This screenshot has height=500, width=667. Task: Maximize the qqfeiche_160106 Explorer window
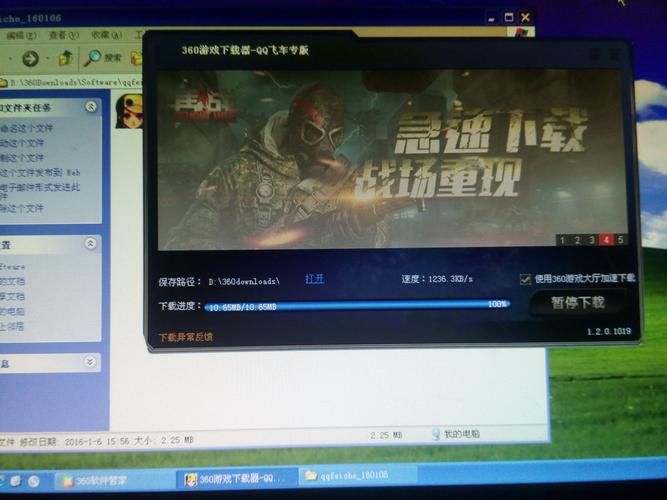pyautogui.click(x=508, y=17)
